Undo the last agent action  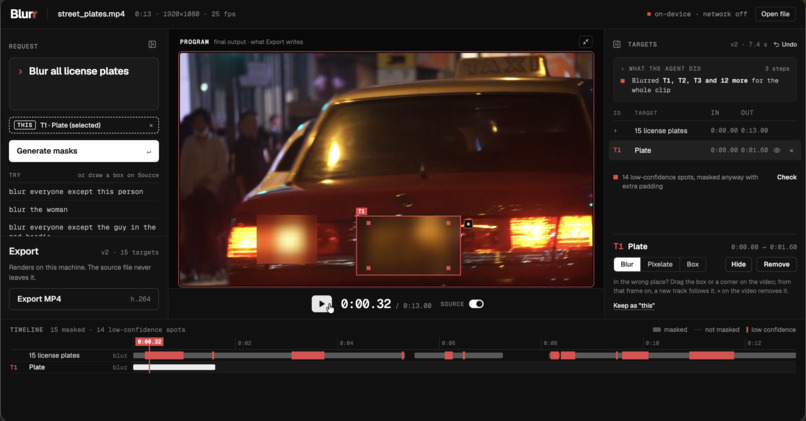785,45
